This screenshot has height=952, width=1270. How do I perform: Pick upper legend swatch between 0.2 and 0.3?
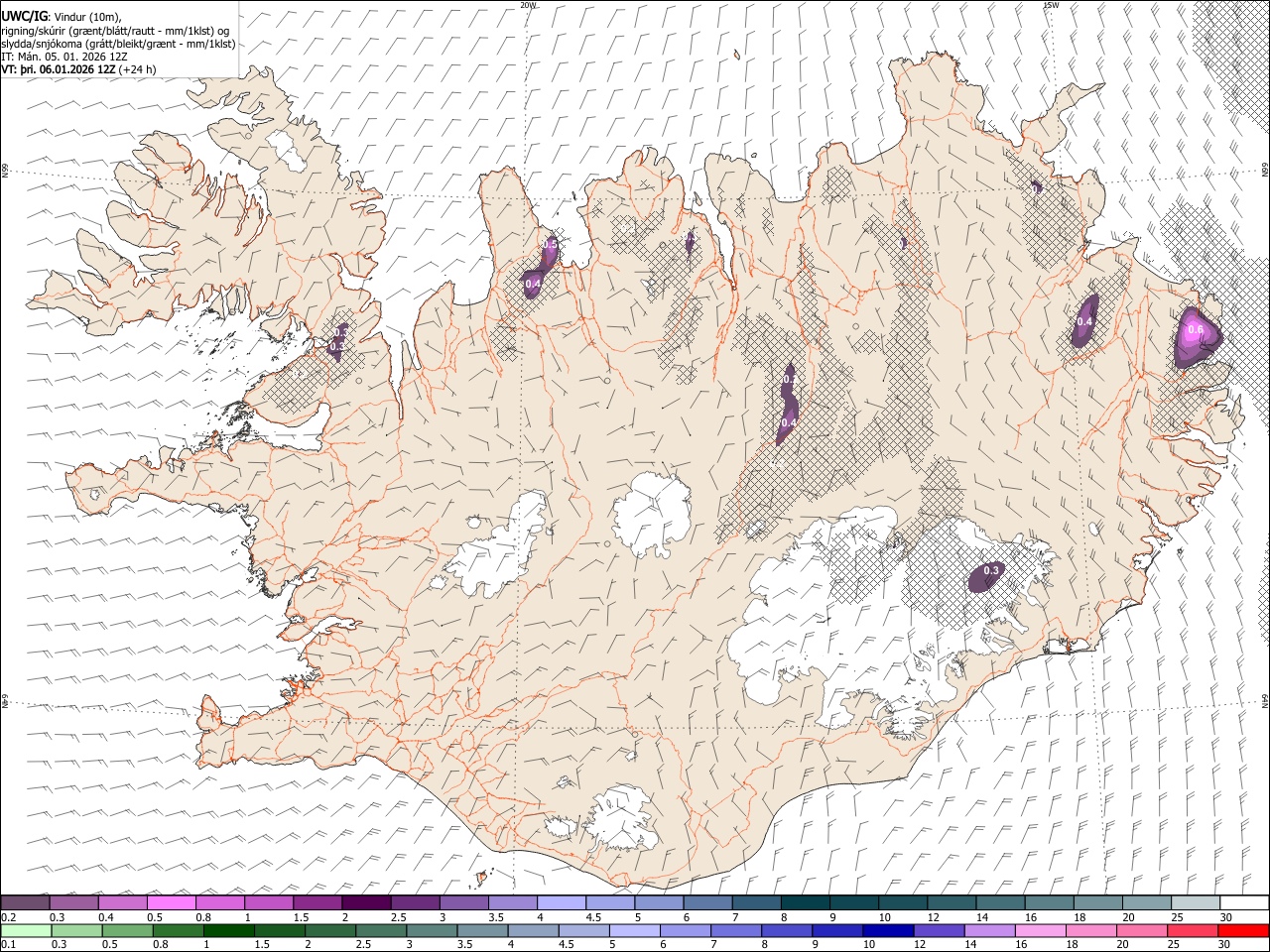(25, 902)
